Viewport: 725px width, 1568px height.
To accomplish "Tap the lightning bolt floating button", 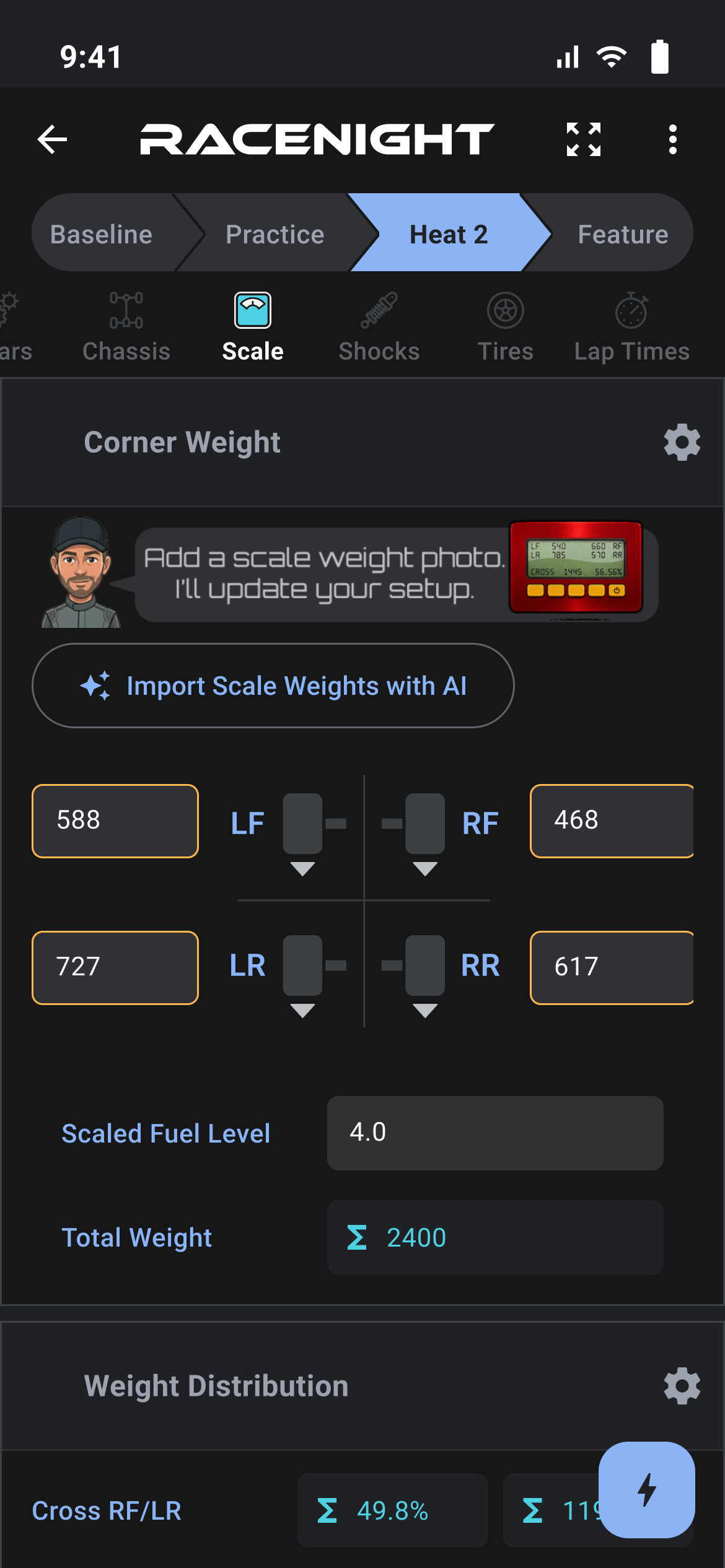I will pyautogui.click(x=647, y=1490).
